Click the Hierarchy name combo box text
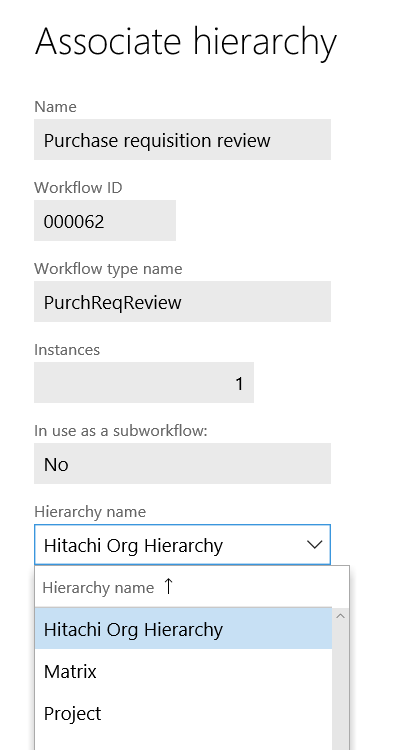Screen dimensions: 411x750 click(x=133, y=545)
